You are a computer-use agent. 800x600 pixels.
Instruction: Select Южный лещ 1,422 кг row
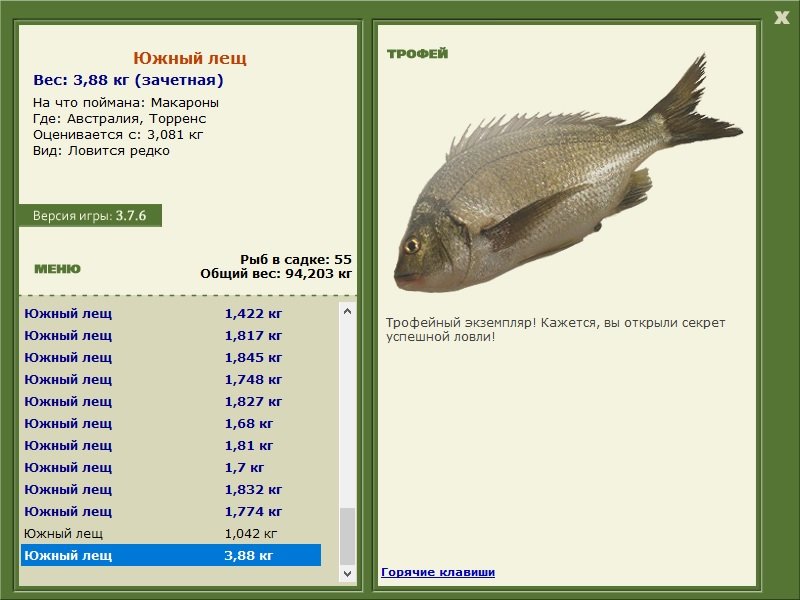[x=171, y=313]
